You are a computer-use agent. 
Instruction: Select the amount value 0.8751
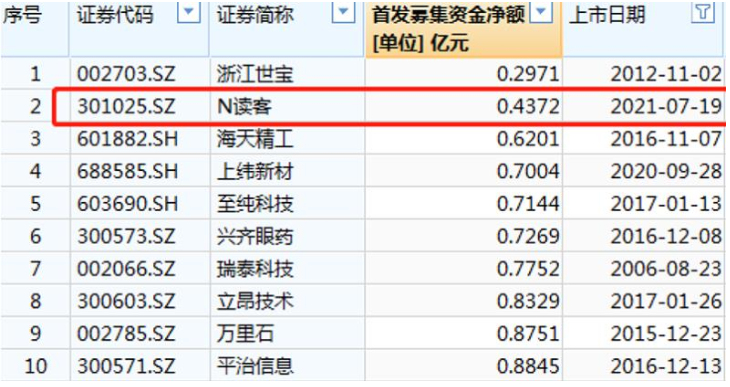(x=528, y=333)
